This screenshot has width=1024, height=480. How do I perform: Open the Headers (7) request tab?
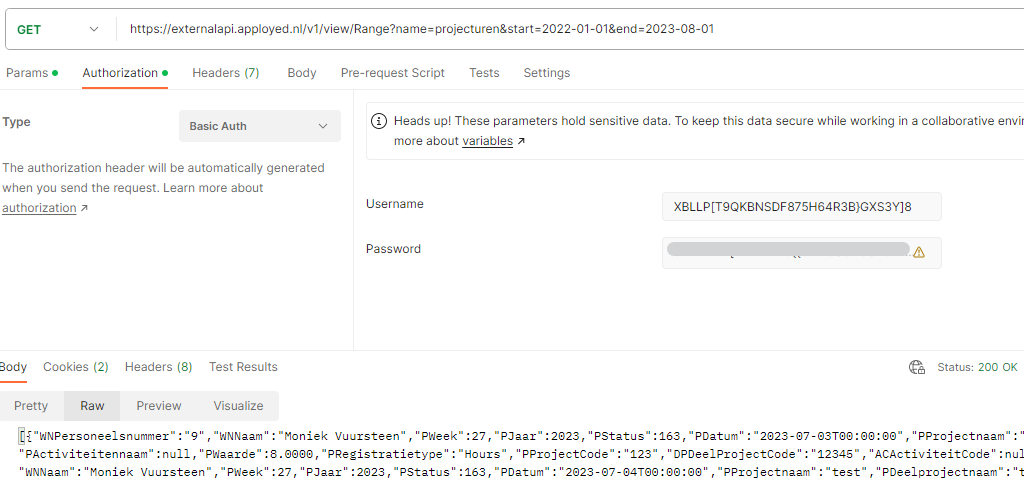(x=225, y=72)
